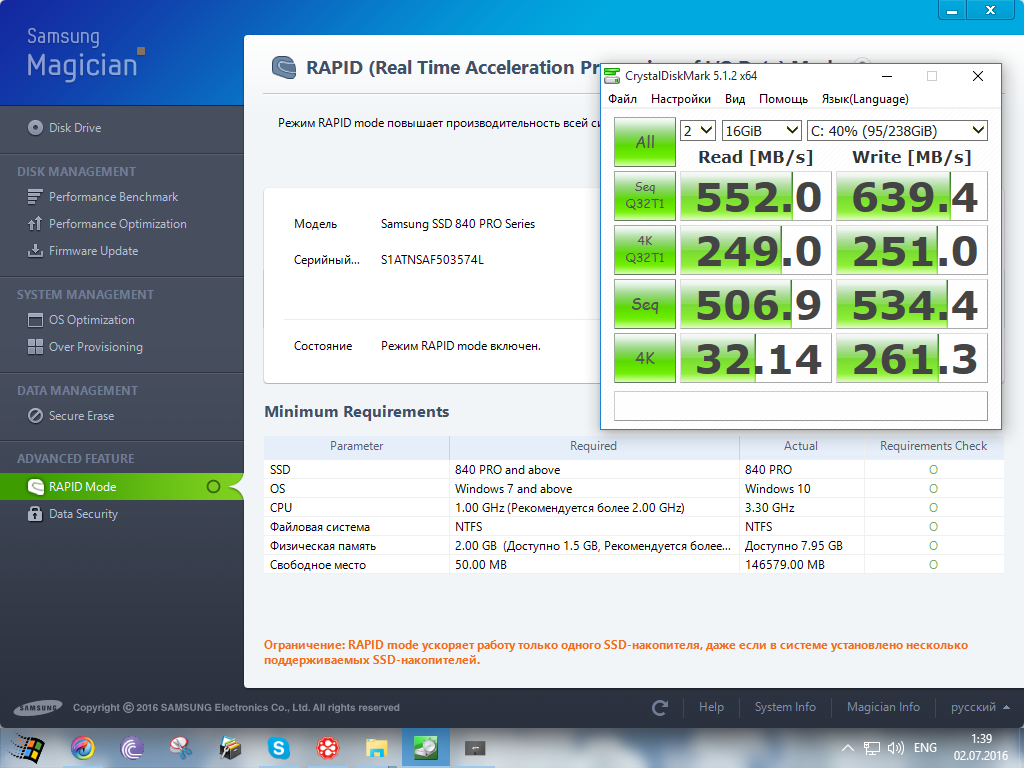
Task: Maximize the CrystalDiskMark window
Action: (x=932, y=76)
